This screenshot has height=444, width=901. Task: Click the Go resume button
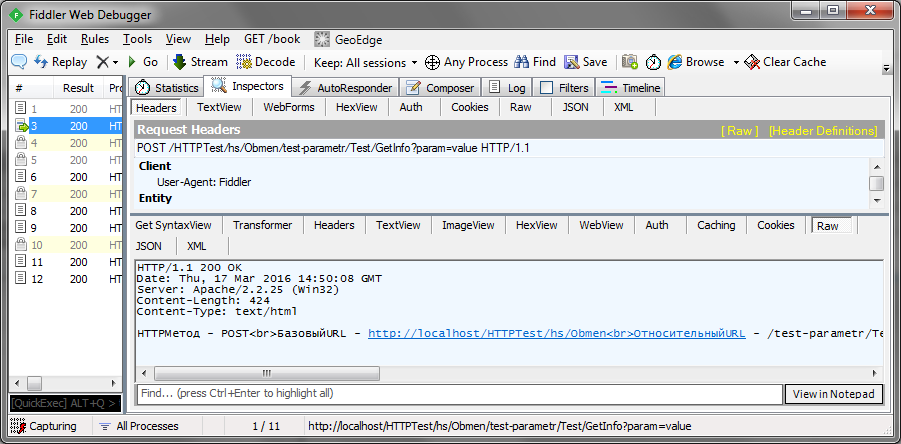pyautogui.click(x=143, y=62)
